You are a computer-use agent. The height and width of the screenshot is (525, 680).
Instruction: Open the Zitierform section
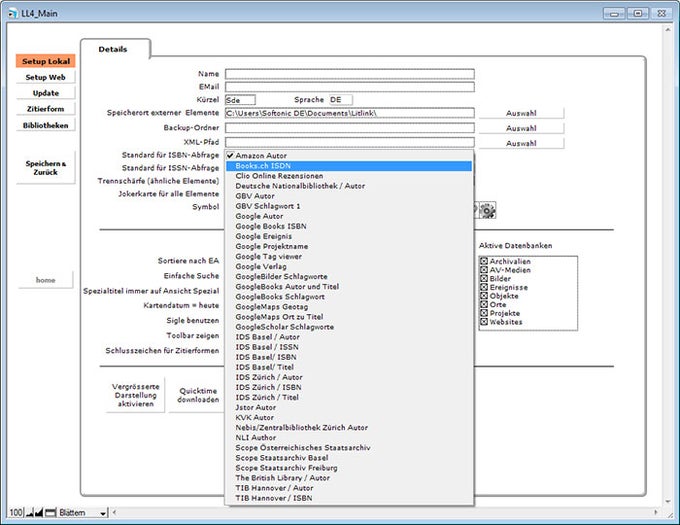tap(46, 109)
